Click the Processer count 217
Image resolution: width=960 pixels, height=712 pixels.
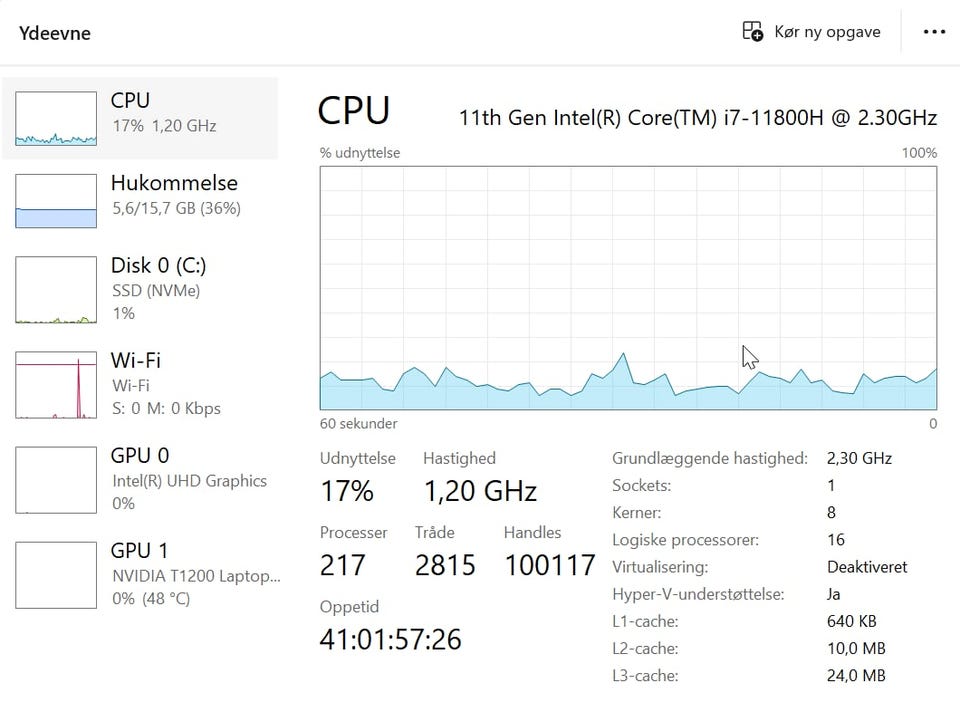(x=343, y=565)
